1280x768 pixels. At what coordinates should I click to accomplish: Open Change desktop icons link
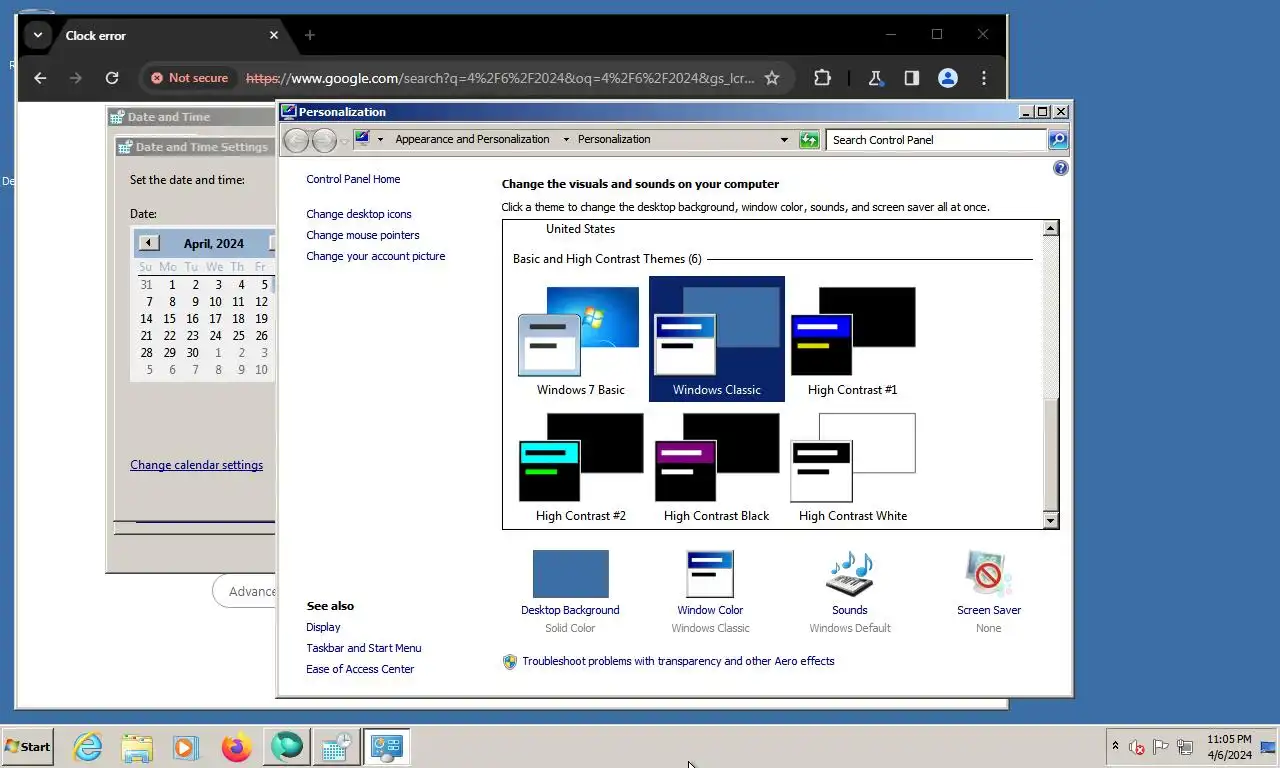coord(359,214)
